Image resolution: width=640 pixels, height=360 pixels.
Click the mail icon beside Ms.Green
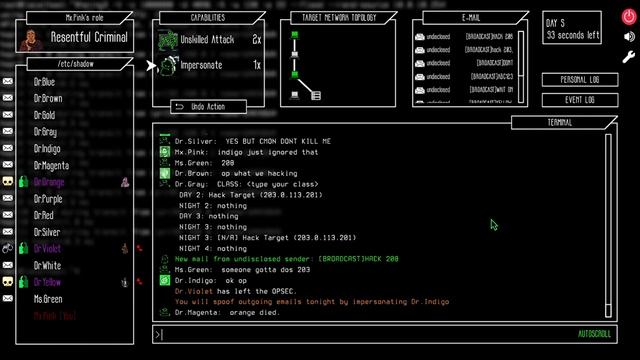click(8, 298)
